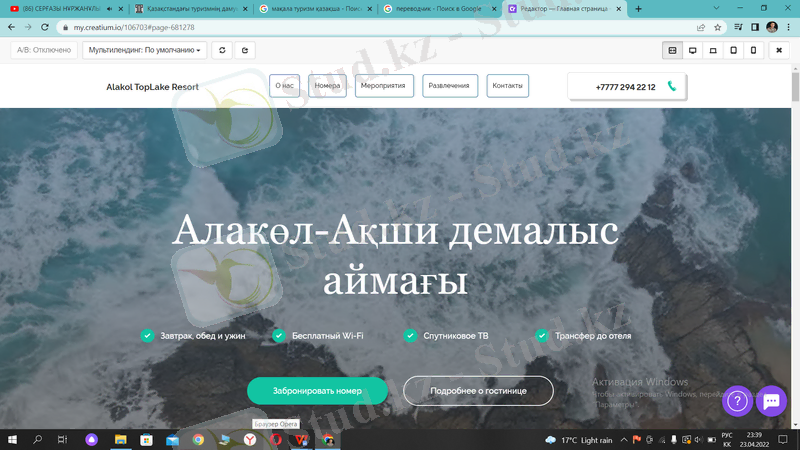Open the taskbar clock and date

click(754, 439)
